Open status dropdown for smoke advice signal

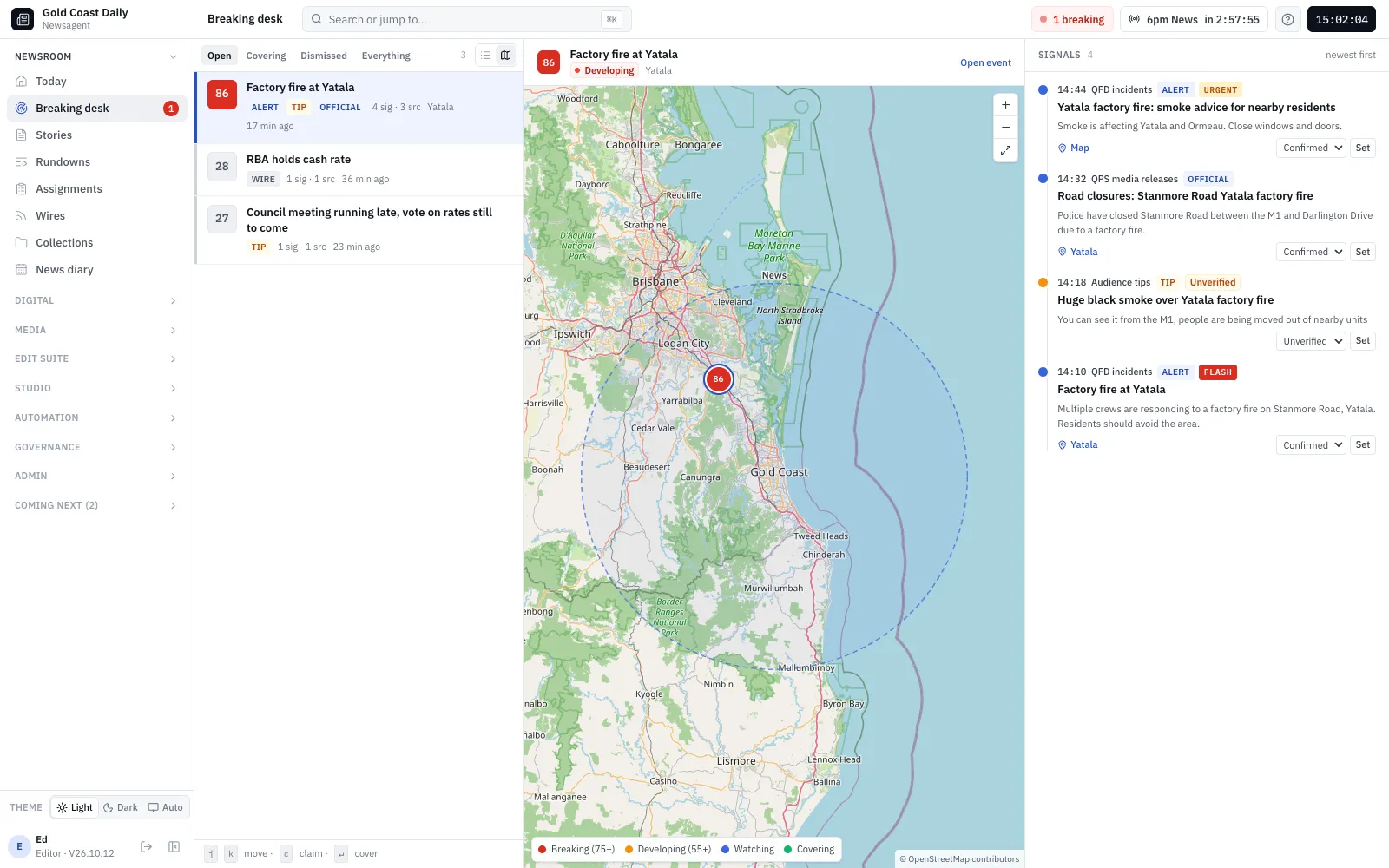pos(1311,148)
